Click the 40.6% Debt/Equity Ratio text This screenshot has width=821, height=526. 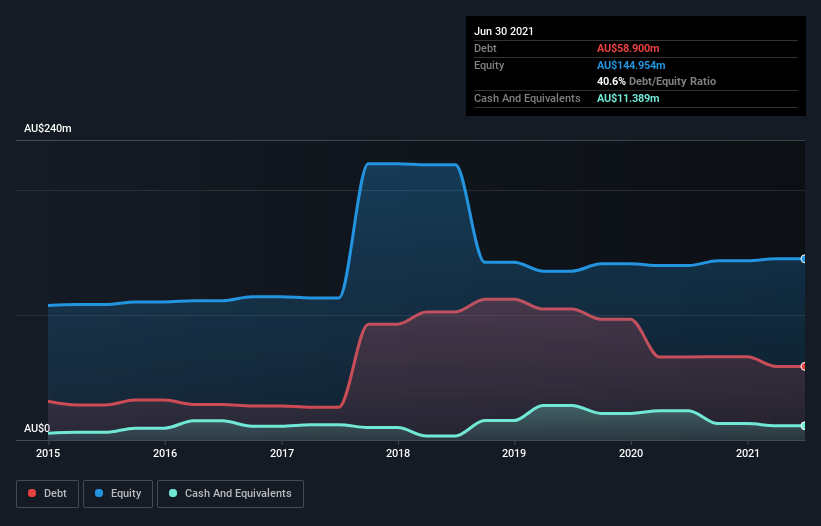click(x=657, y=81)
